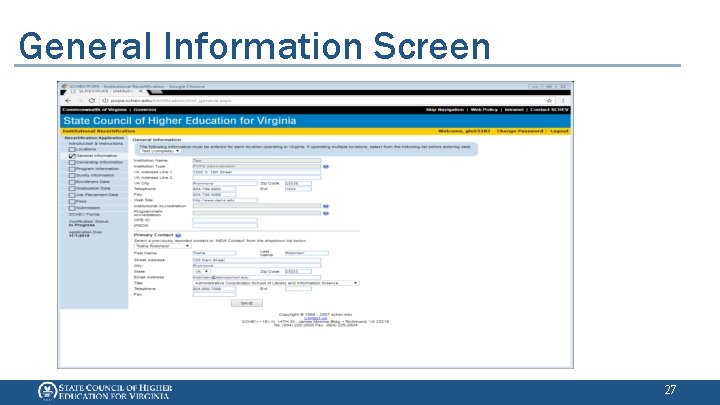Image resolution: width=720 pixels, height=405 pixels.
Task: Click the Institution Name field
Action: click(257, 161)
